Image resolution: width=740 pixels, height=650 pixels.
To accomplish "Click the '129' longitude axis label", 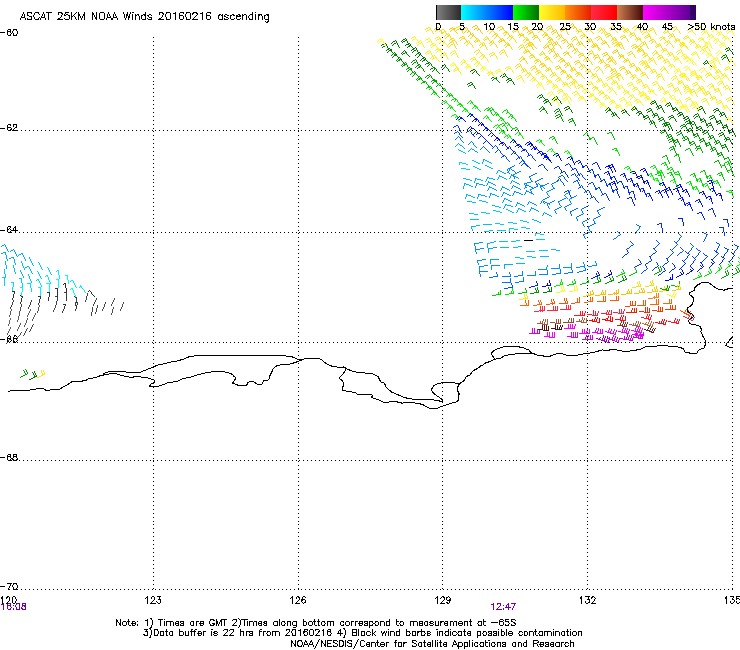I will pos(443,600).
